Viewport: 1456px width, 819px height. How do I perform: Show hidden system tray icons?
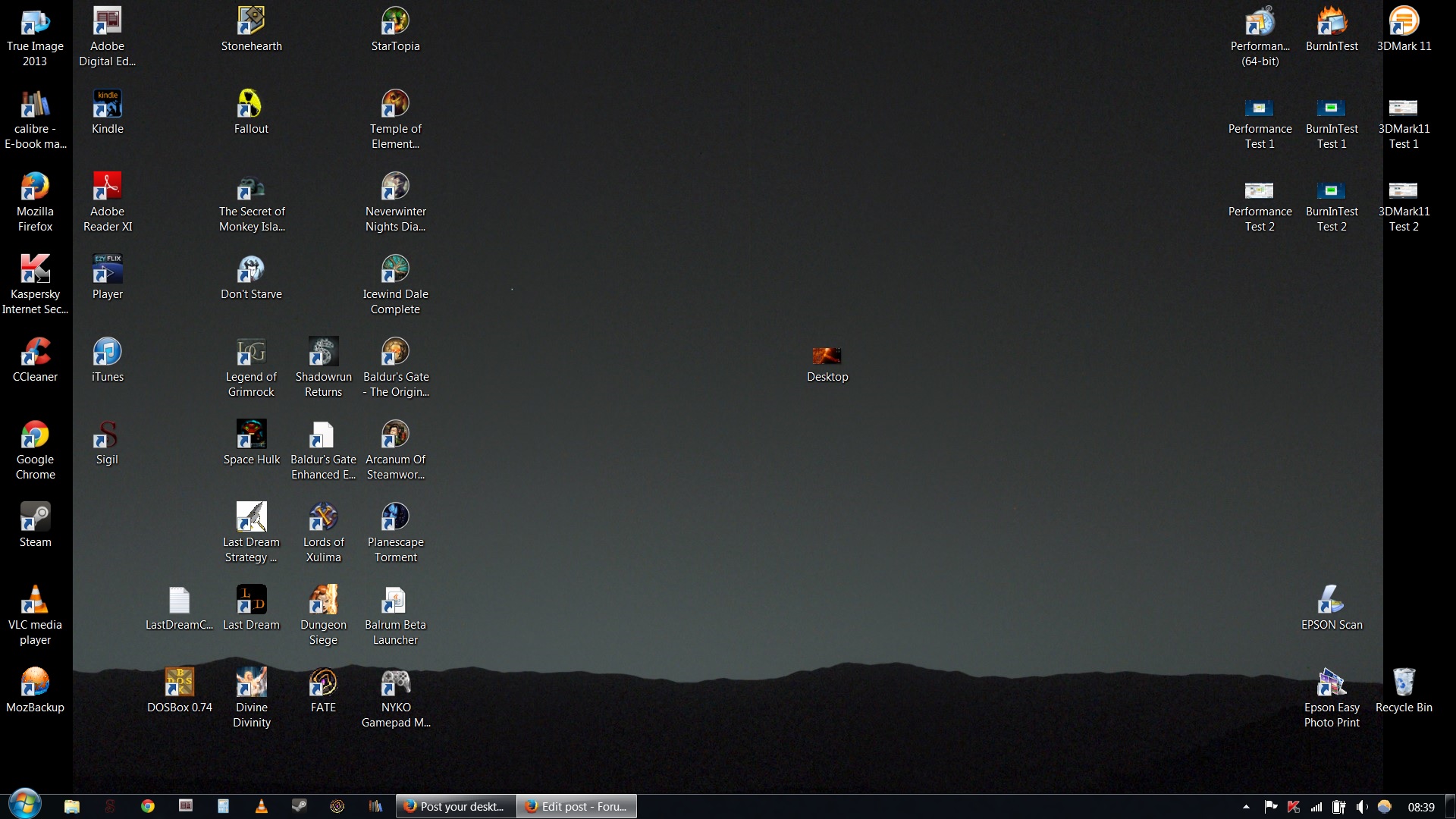(x=1246, y=807)
